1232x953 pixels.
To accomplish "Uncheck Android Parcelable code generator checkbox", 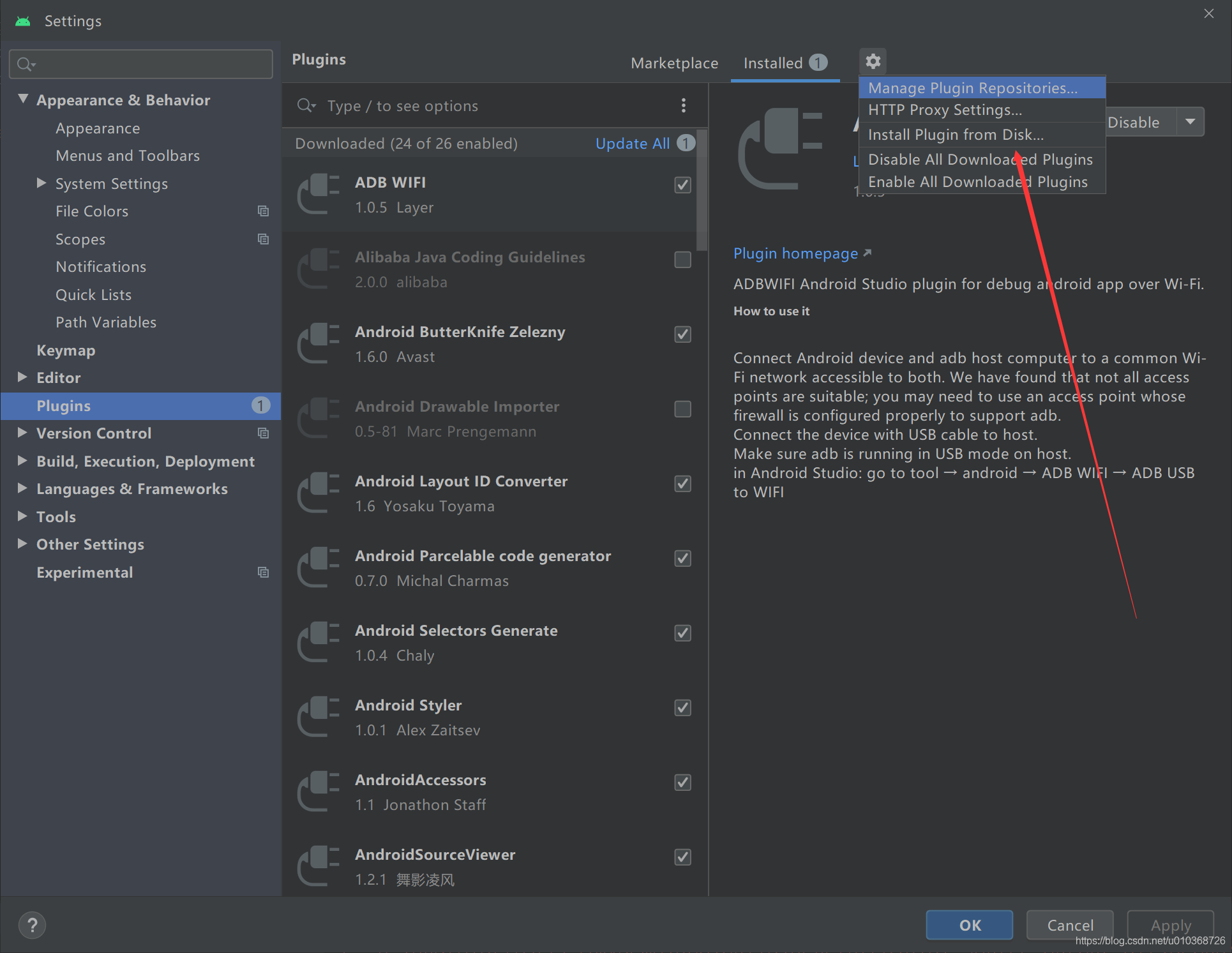I will (682, 559).
